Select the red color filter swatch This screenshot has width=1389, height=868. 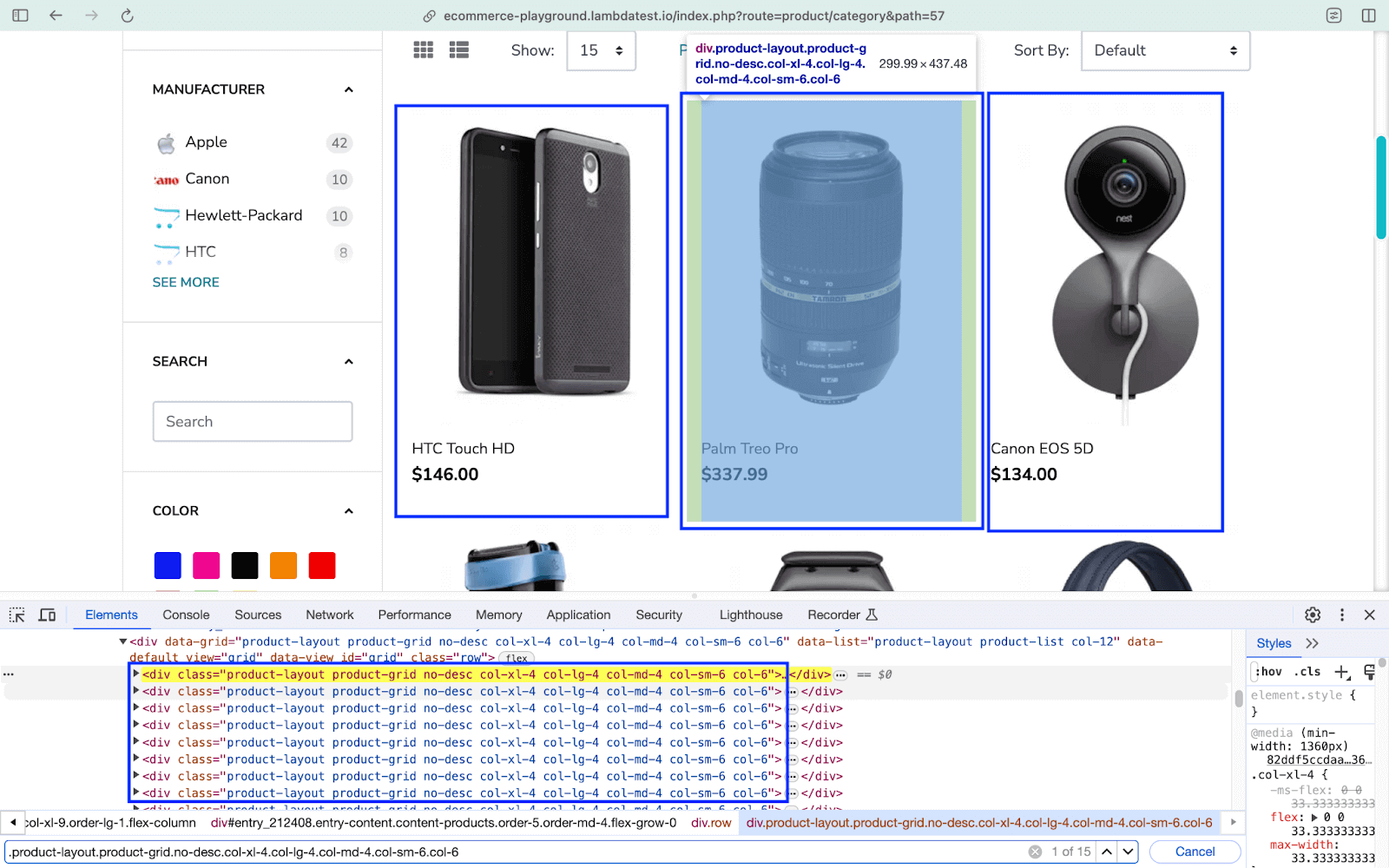322,565
